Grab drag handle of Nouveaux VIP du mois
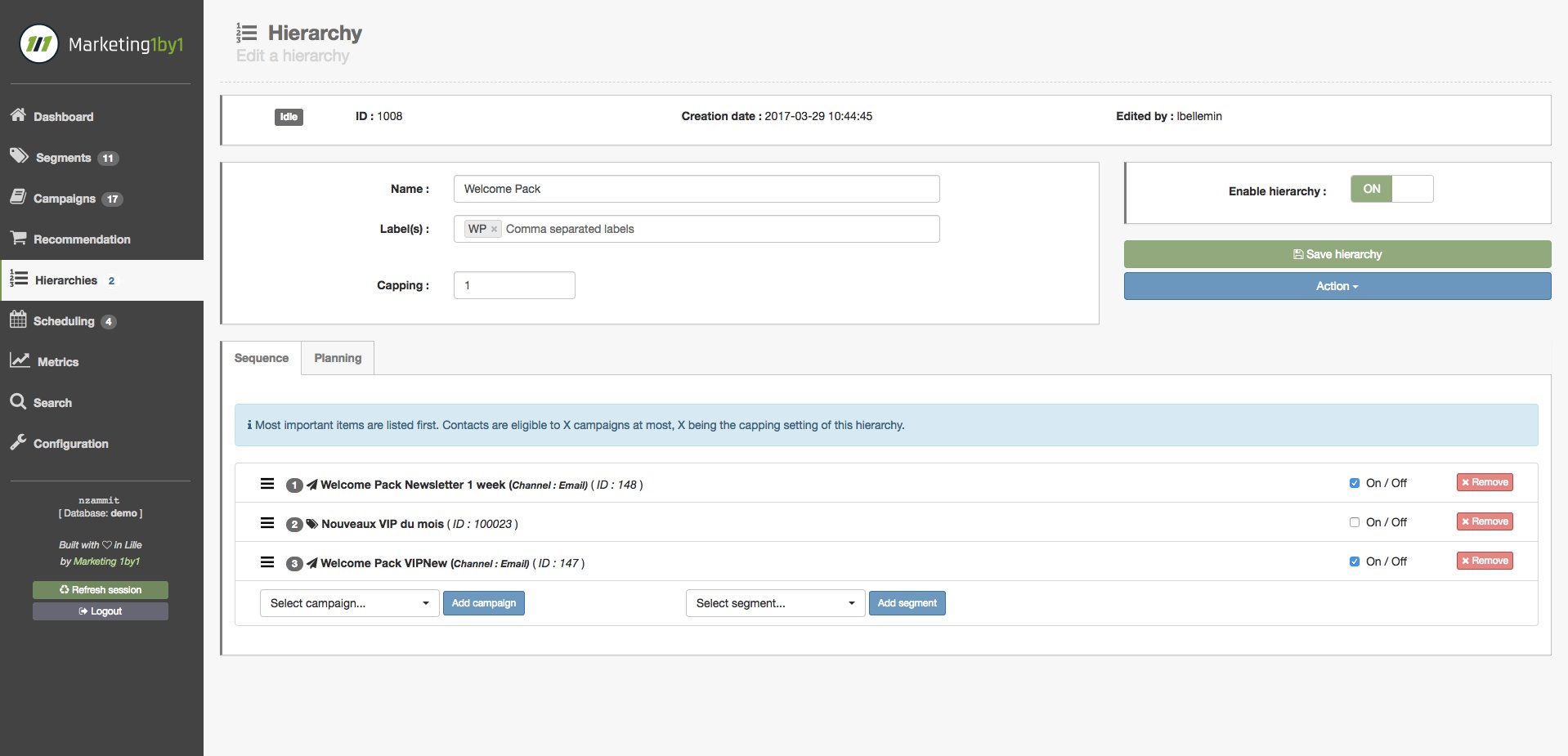This screenshot has height=756, width=1568. tap(267, 523)
